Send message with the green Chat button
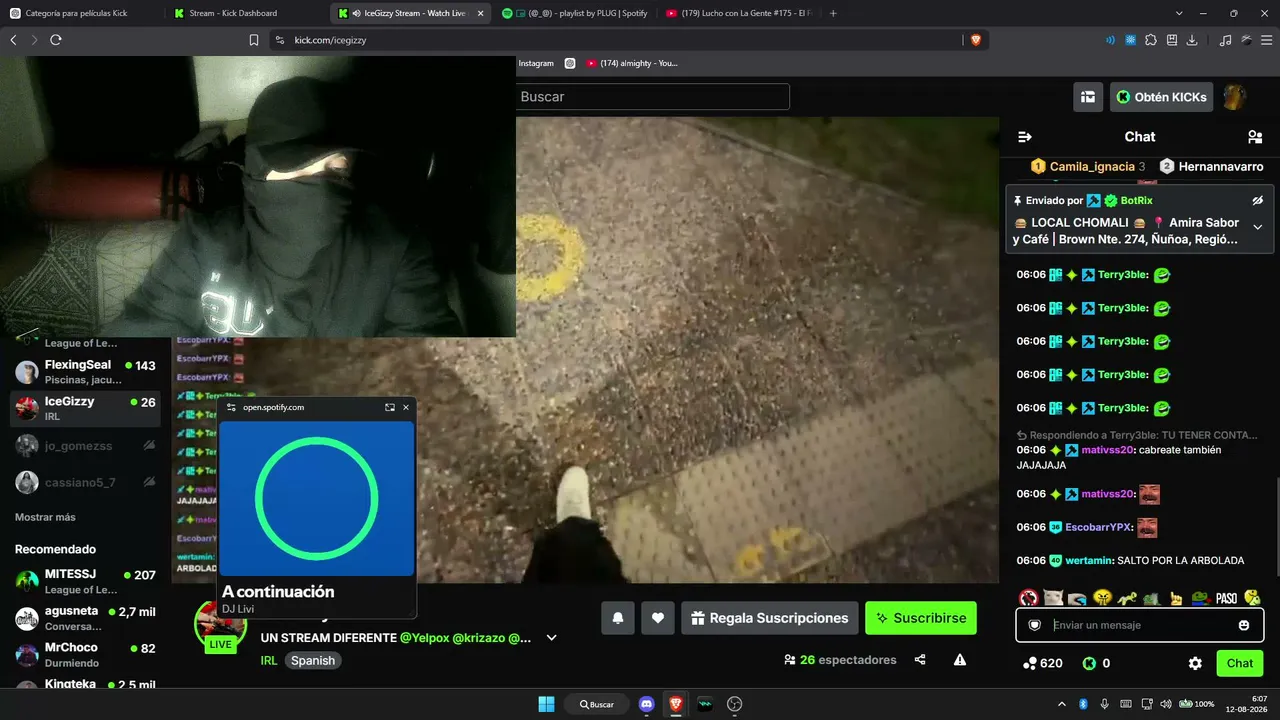The image size is (1280, 720). pos(1240,663)
